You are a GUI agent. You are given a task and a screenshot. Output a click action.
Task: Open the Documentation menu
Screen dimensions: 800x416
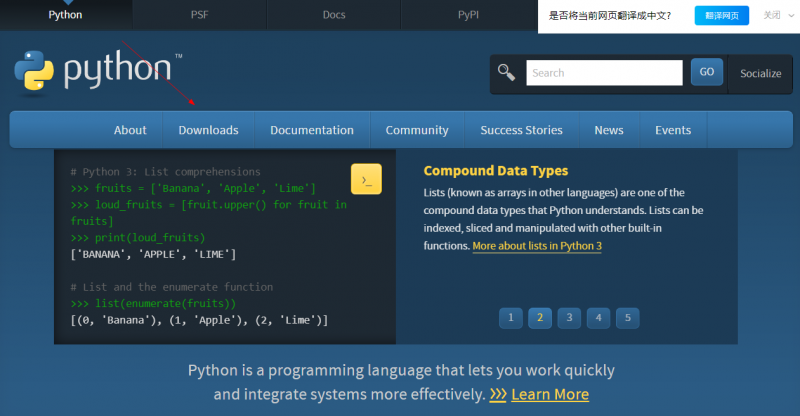(312, 130)
